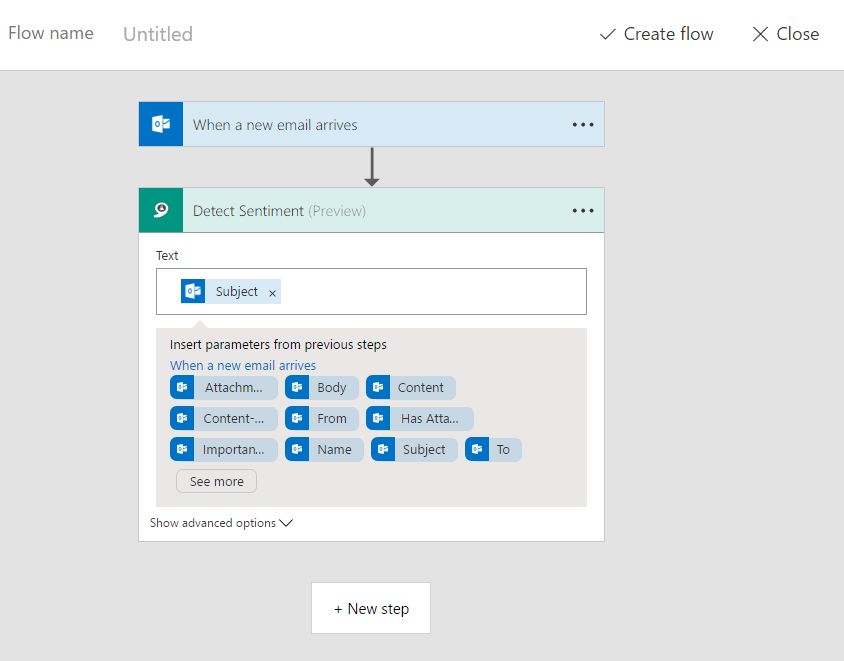Insert the Content parameter
This screenshot has height=661, width=844.
410,388
